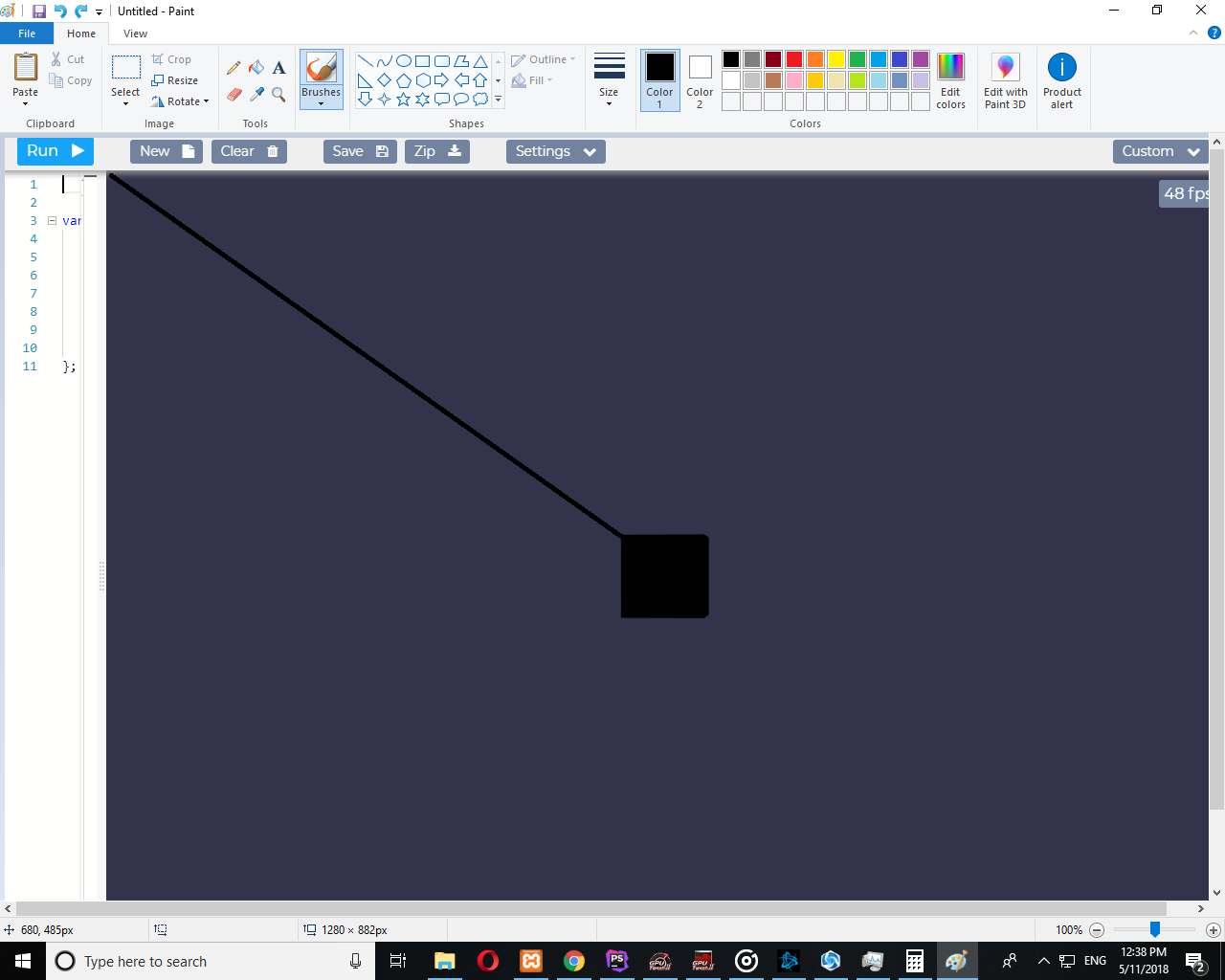Expand the Select dropdown arrow
This screenshot has width=1225, height=980.
(125, 103)
